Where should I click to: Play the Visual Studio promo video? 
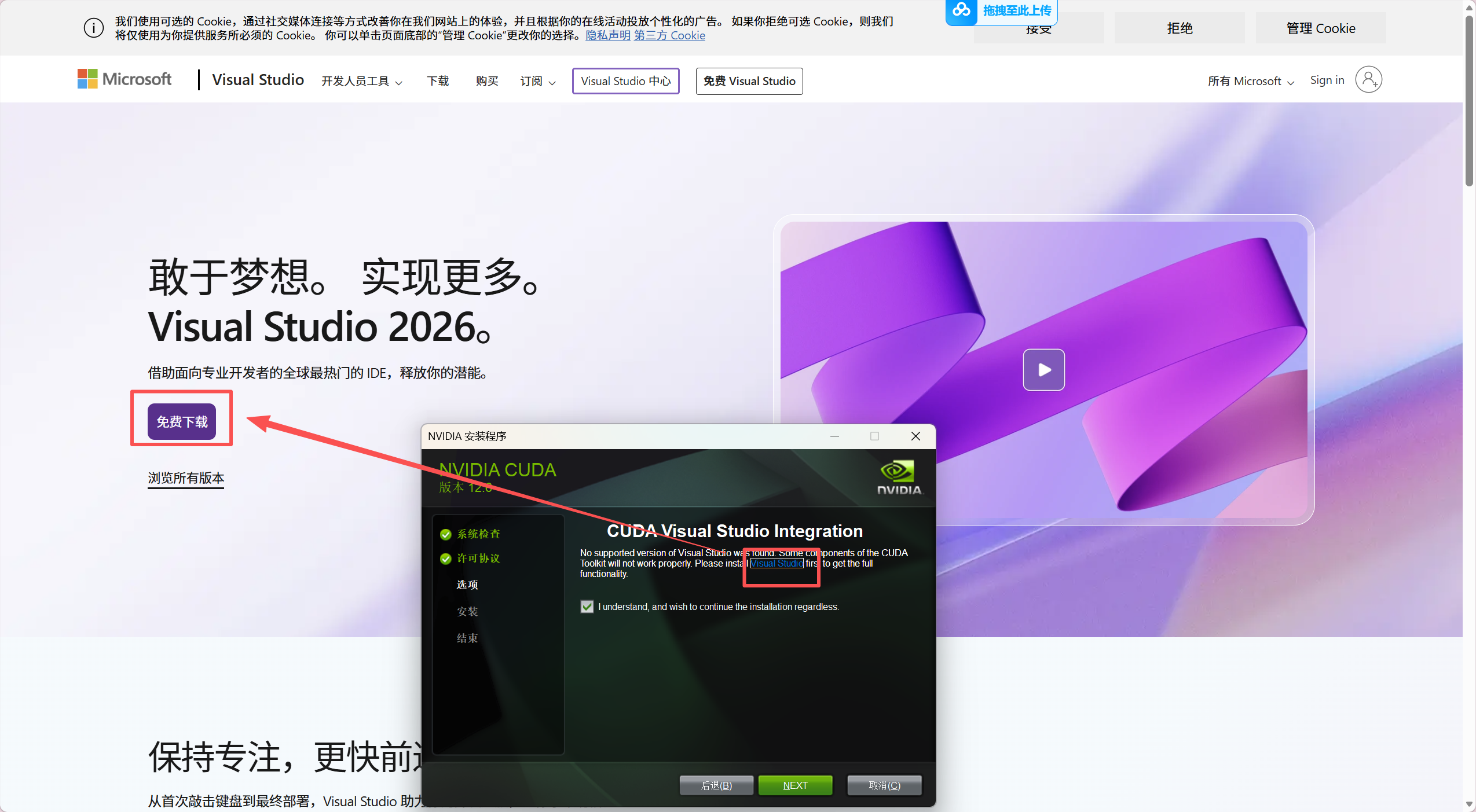click(1043, 370)
